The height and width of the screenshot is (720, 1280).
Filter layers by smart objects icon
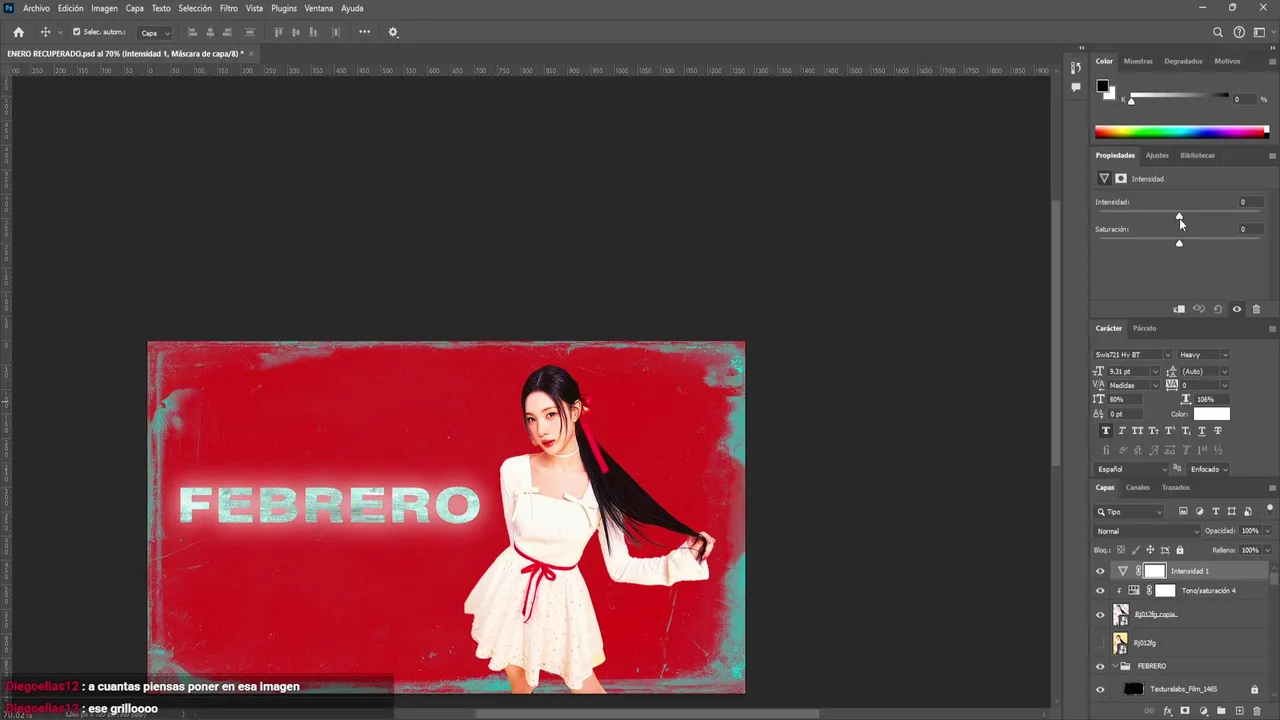1248,511
